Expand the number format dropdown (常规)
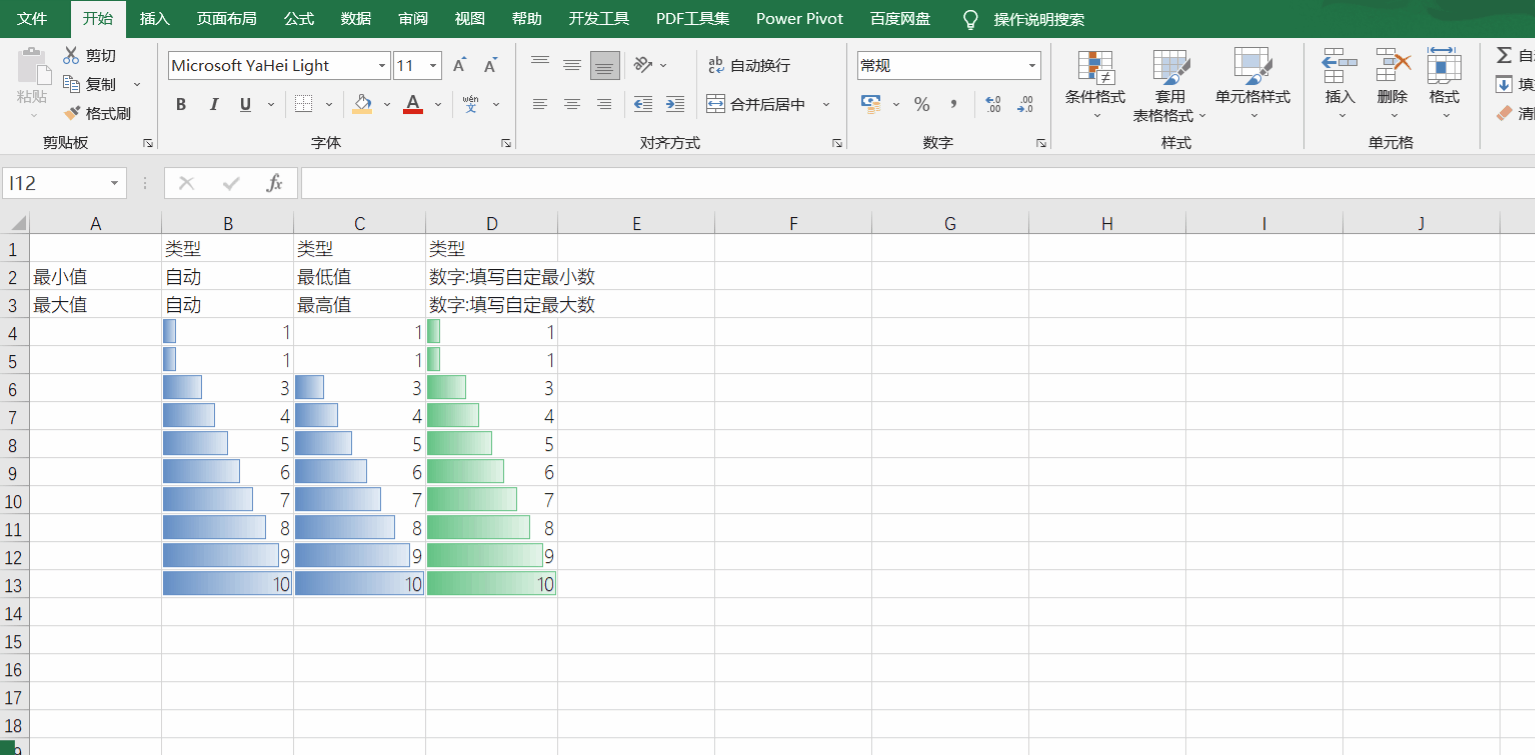The image size is (1535, 755). click(x=1032, y=66)
